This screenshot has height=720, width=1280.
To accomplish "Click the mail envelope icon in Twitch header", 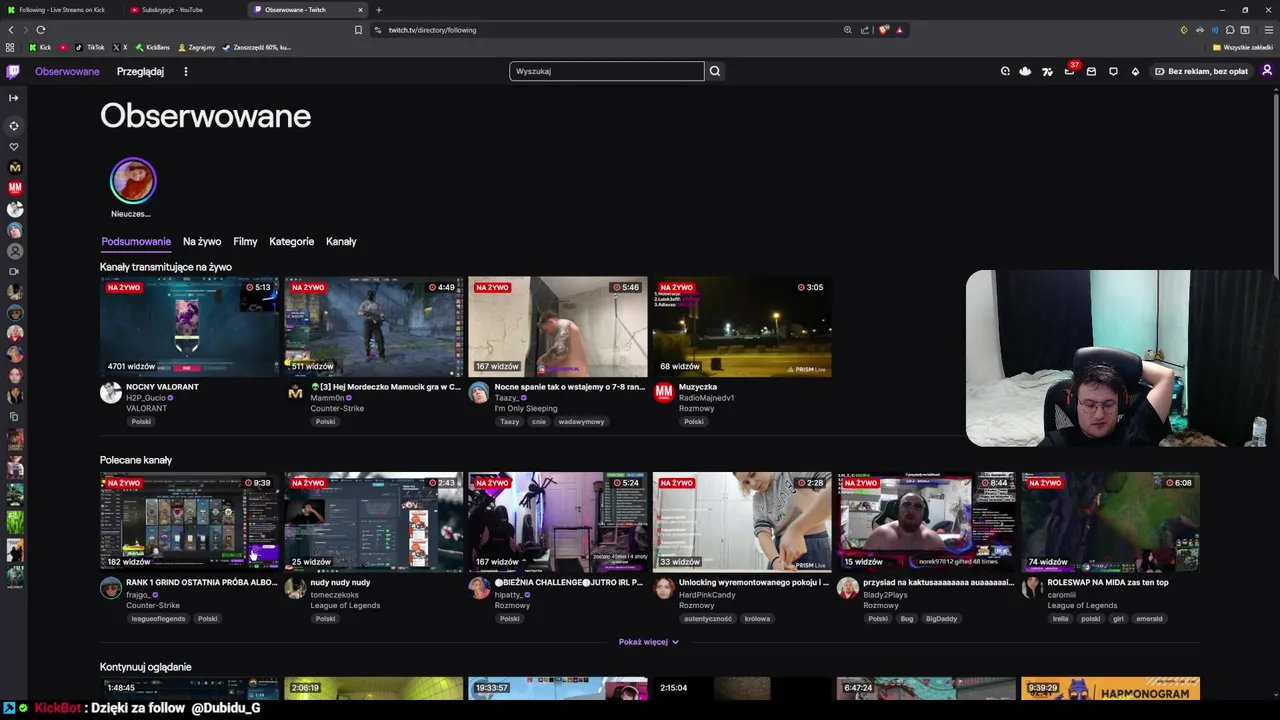I will tap(1091, 71).
